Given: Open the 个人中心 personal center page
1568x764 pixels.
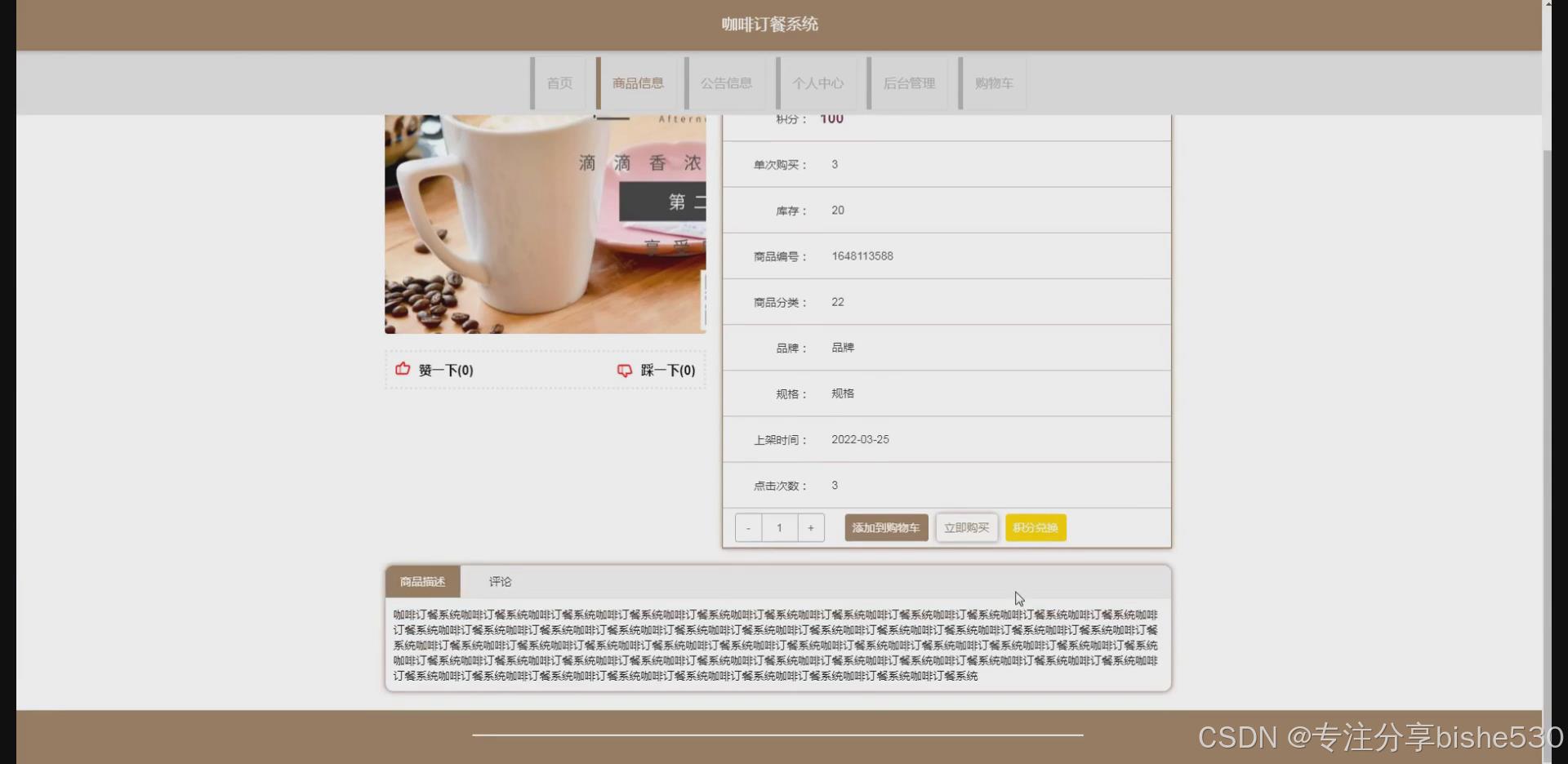Looking at the screenshot, I should (x=818, y=82).
